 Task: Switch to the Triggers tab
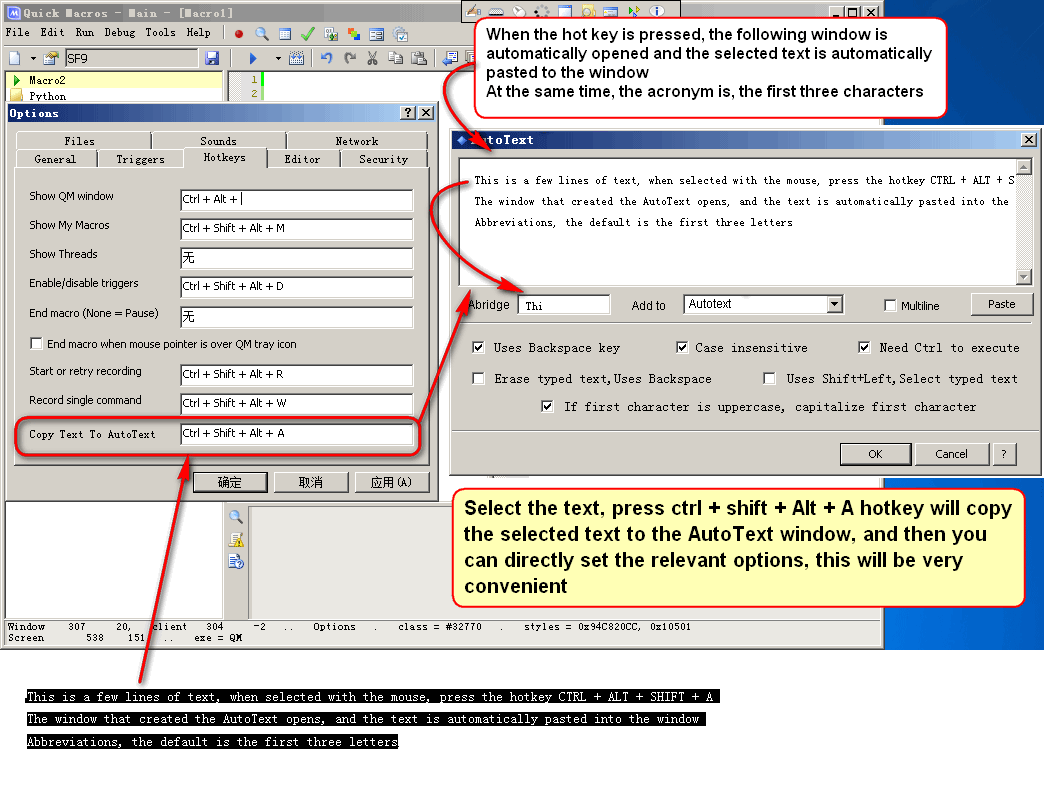tap(140, 159)
